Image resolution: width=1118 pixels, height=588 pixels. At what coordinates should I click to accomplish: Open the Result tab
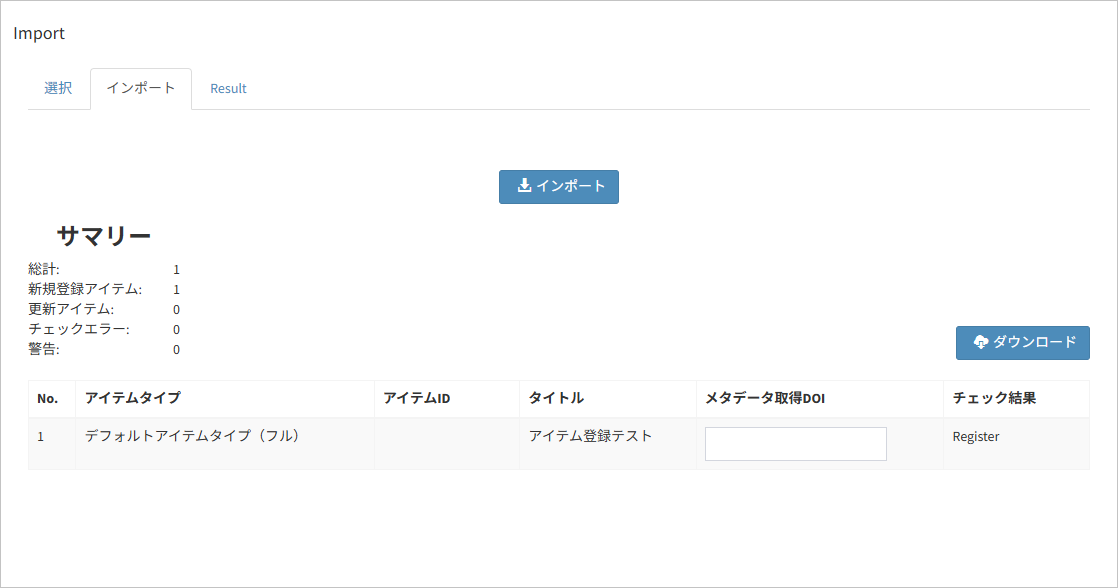click(x=228, y=88)
